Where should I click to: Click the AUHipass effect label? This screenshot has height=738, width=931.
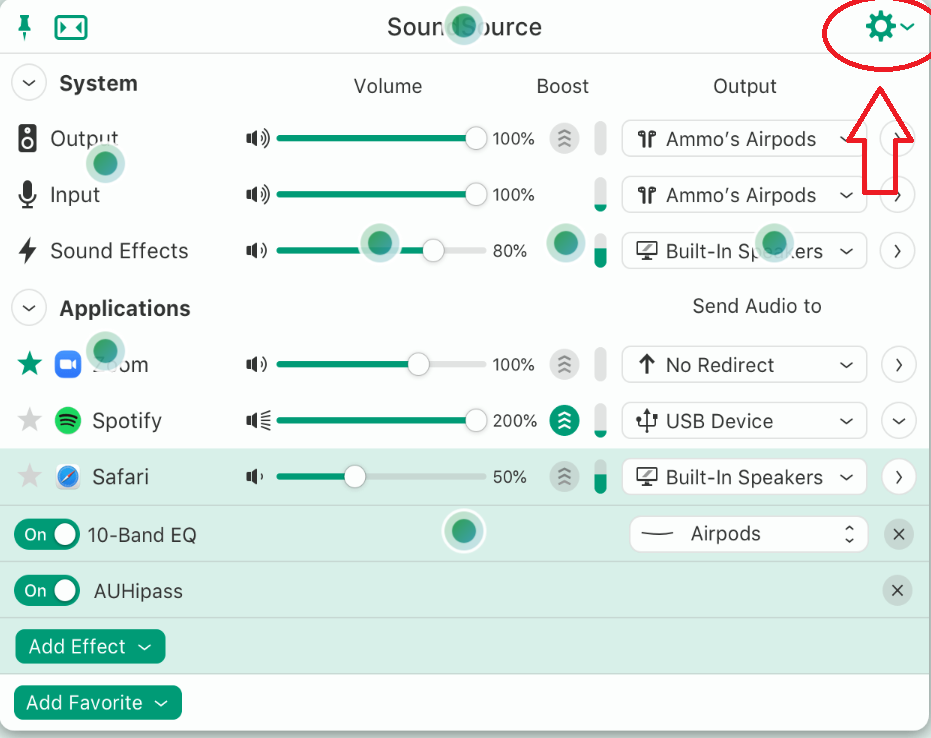tap(138, 591)
